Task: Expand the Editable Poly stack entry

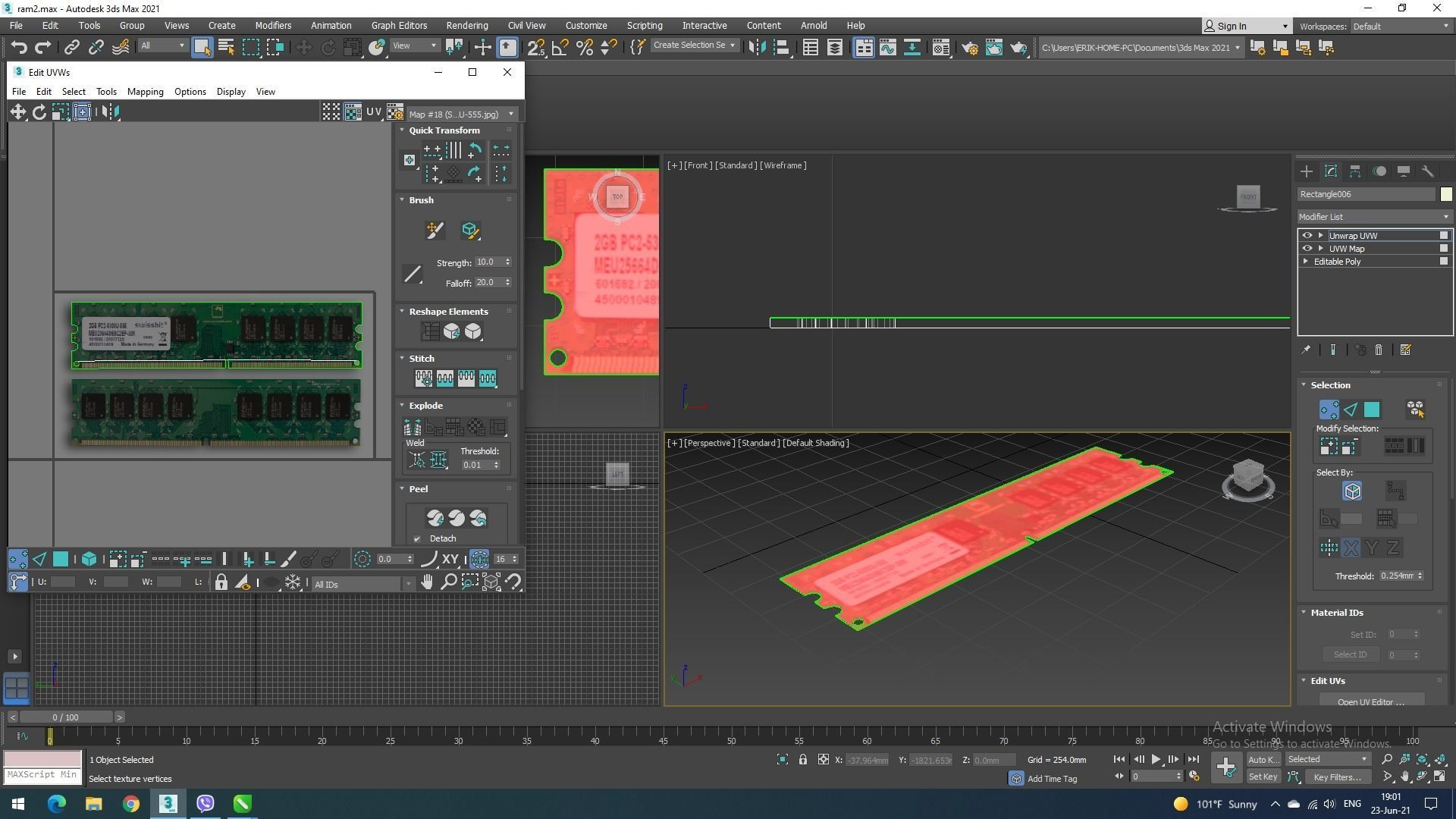Action: coord(1305,262)
